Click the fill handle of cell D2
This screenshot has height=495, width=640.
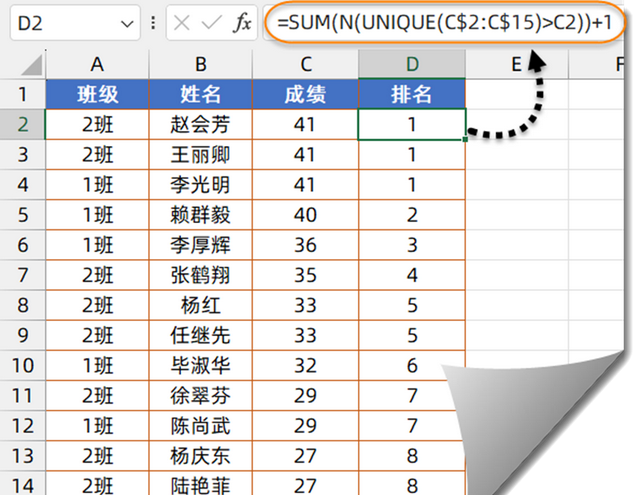(x=465, y=140)
